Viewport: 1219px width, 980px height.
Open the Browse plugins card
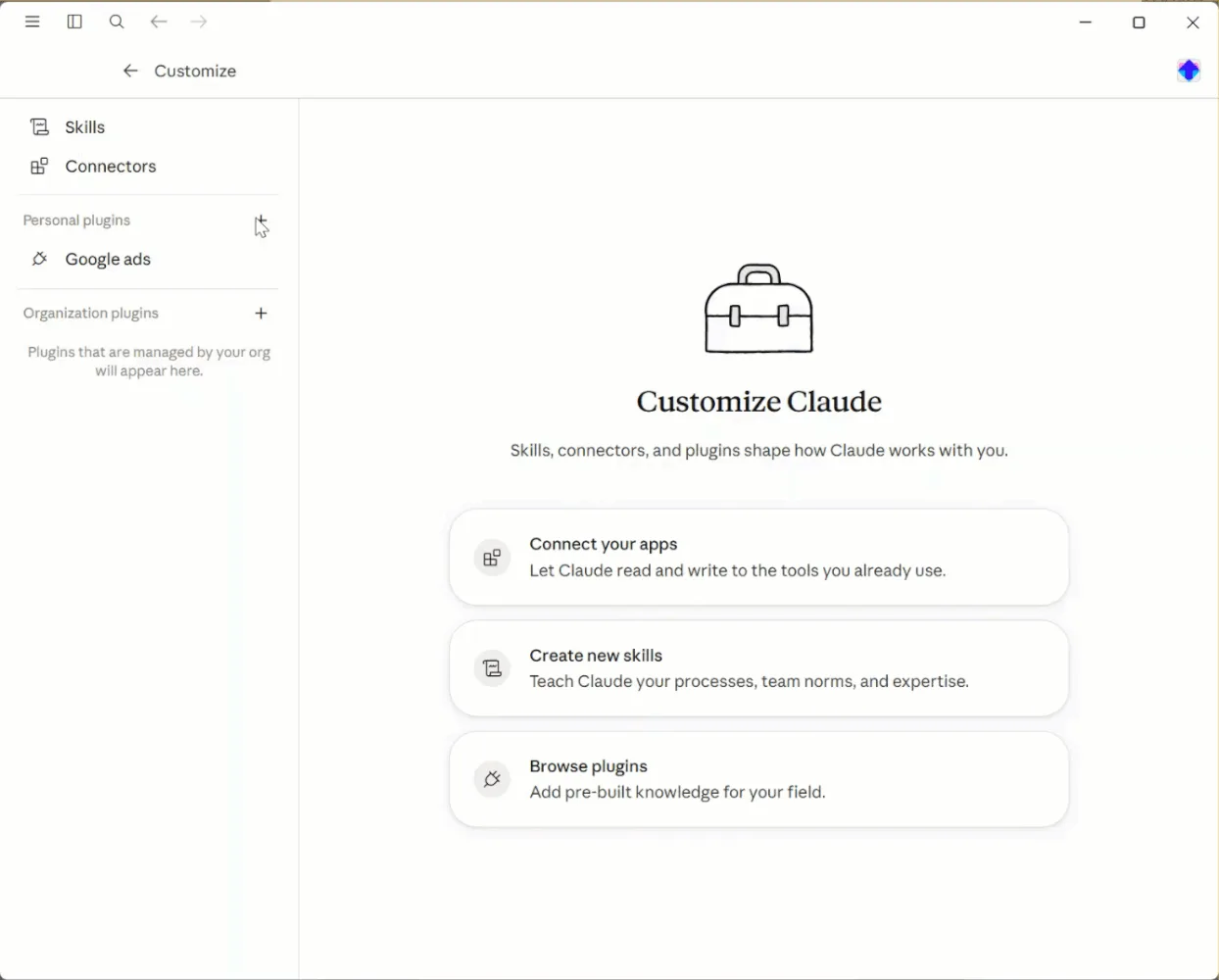pos(759,779)
